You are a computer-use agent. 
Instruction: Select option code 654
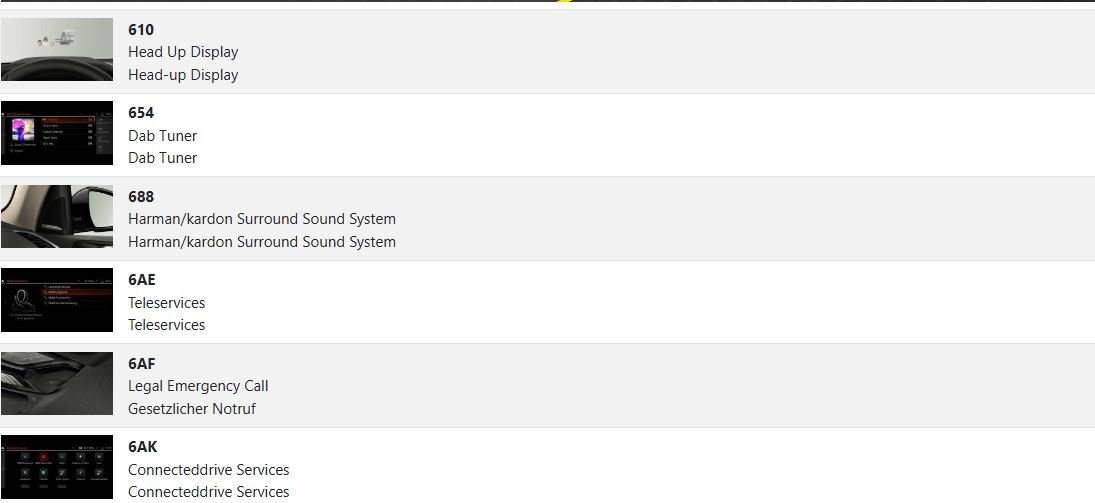point(141,113)
